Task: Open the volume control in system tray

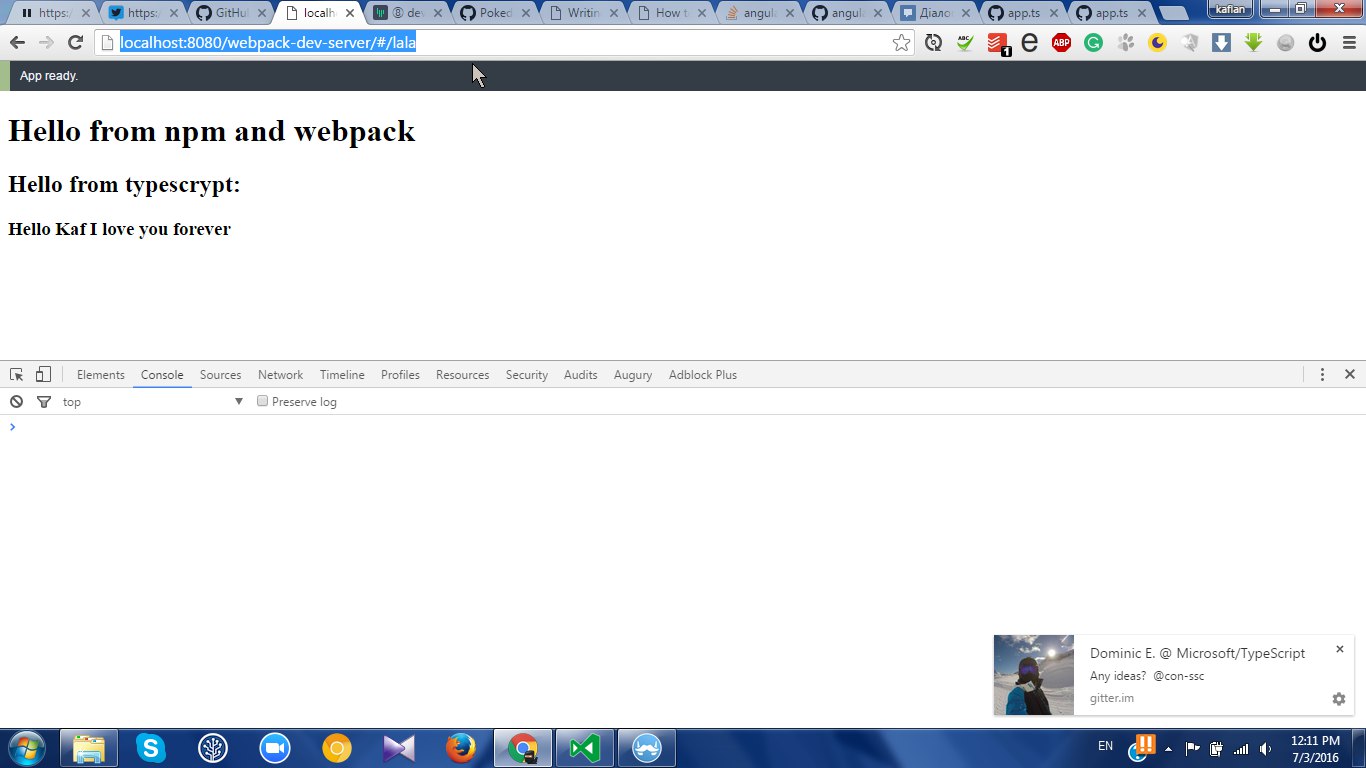Action: coord(1266,748)
